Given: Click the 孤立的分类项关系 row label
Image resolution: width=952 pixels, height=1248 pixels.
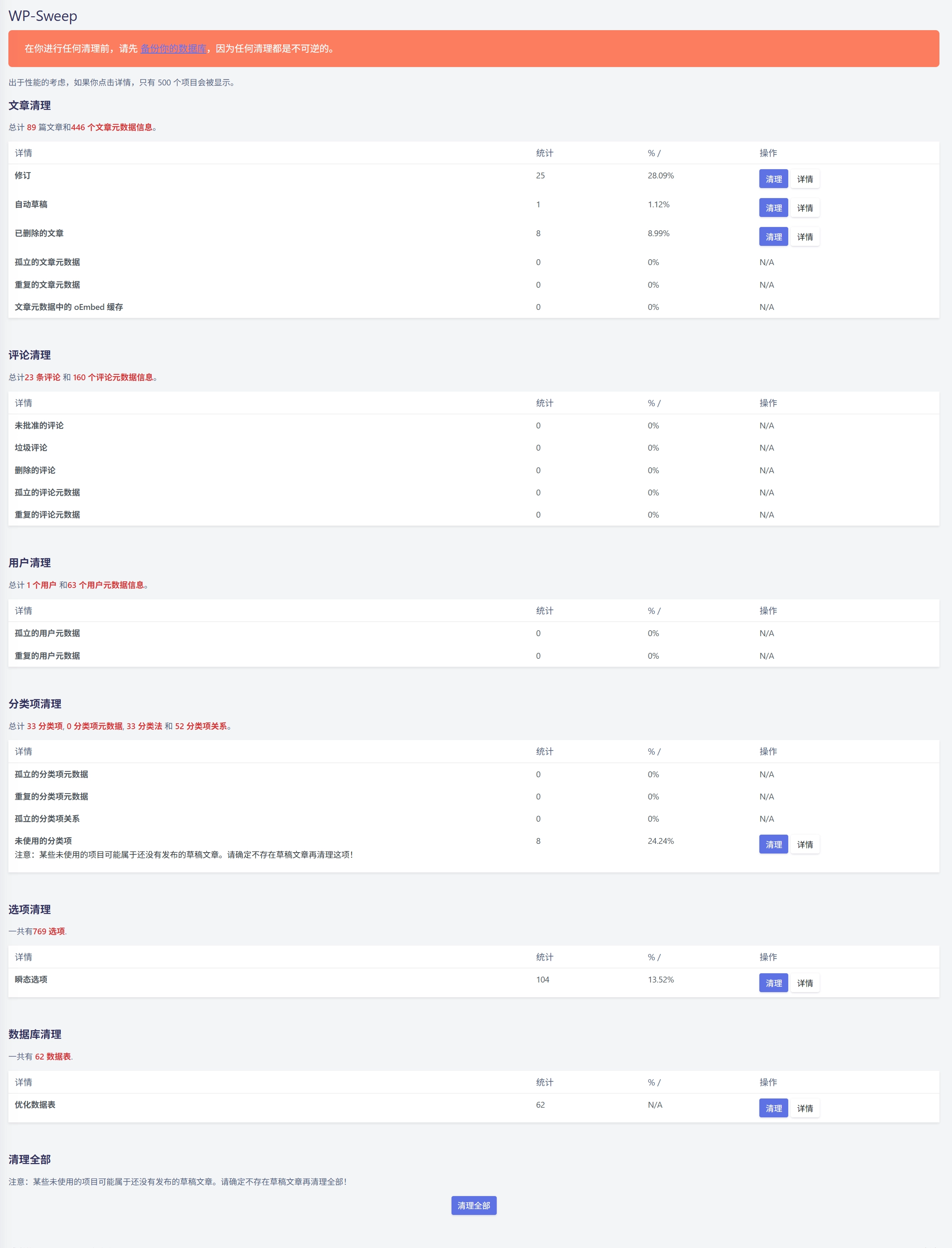Looking at the screenshot, I should pos(47,819).
